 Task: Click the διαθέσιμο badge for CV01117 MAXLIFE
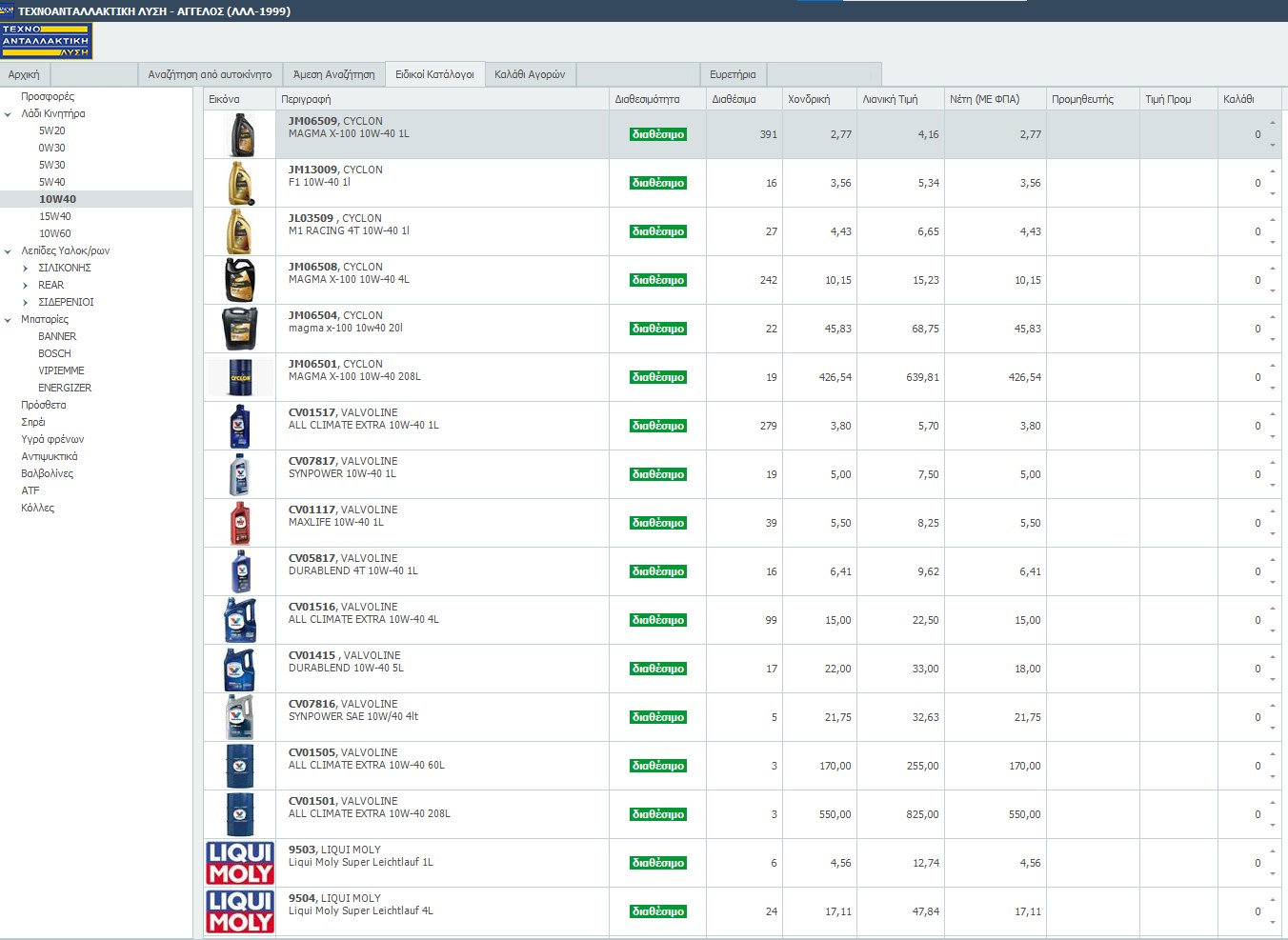coord(657,523)
